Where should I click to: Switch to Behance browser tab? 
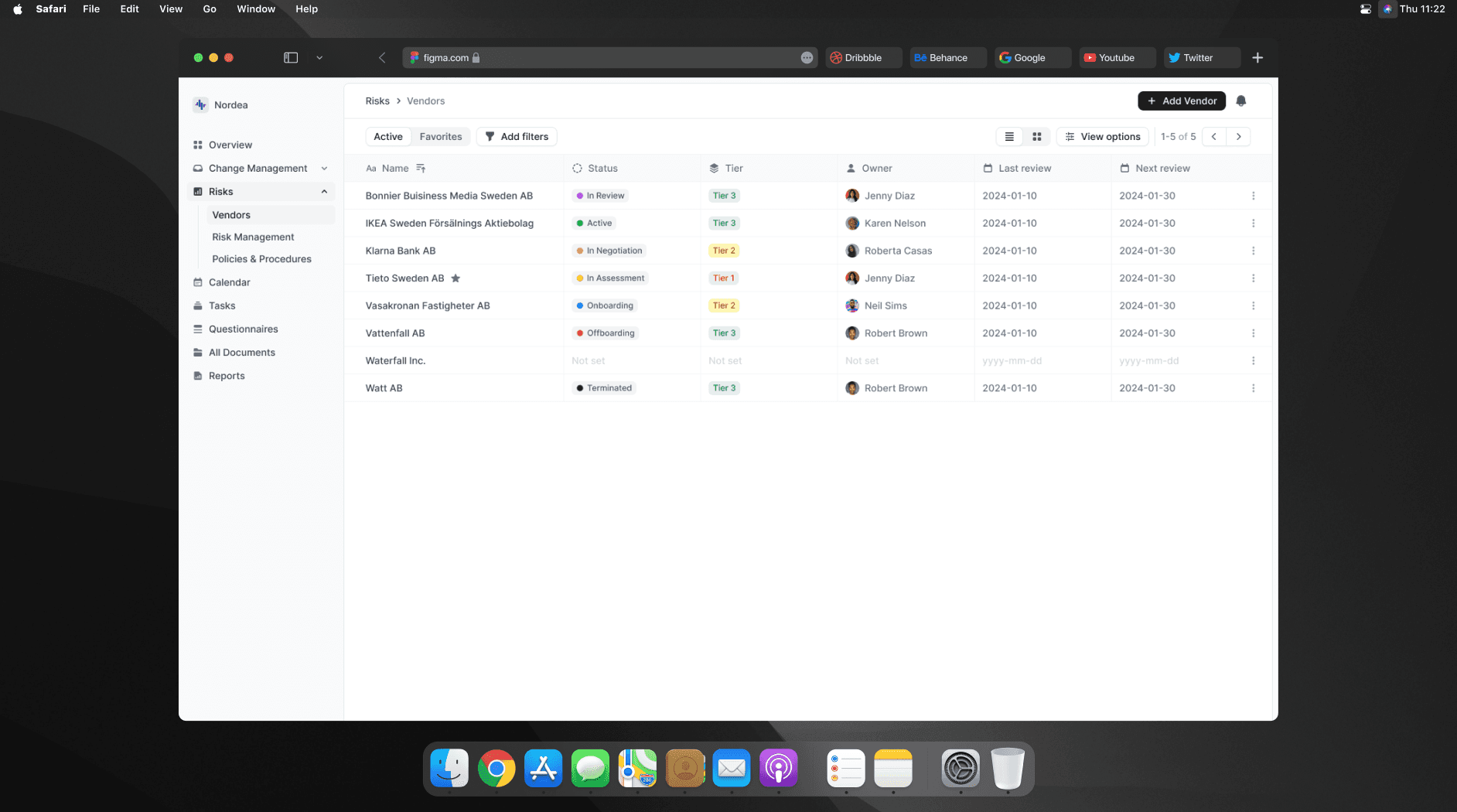948,57
